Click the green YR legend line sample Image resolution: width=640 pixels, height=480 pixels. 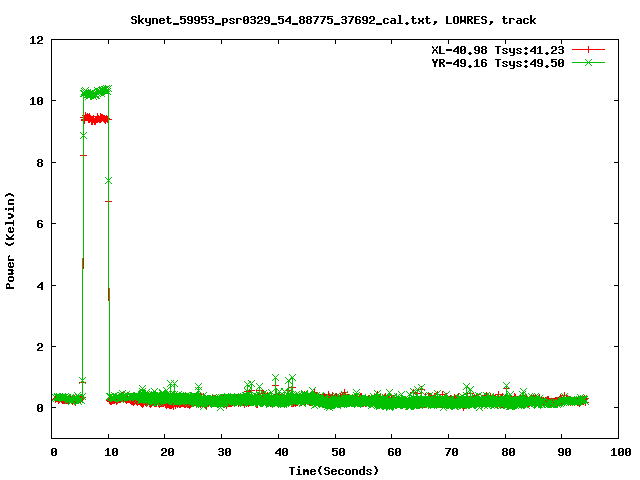588,62
